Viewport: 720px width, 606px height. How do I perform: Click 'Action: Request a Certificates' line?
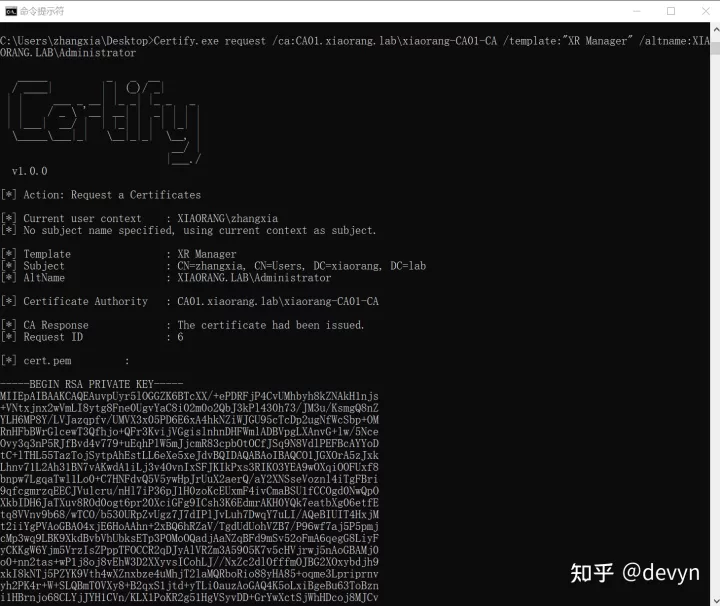point(112,195)
